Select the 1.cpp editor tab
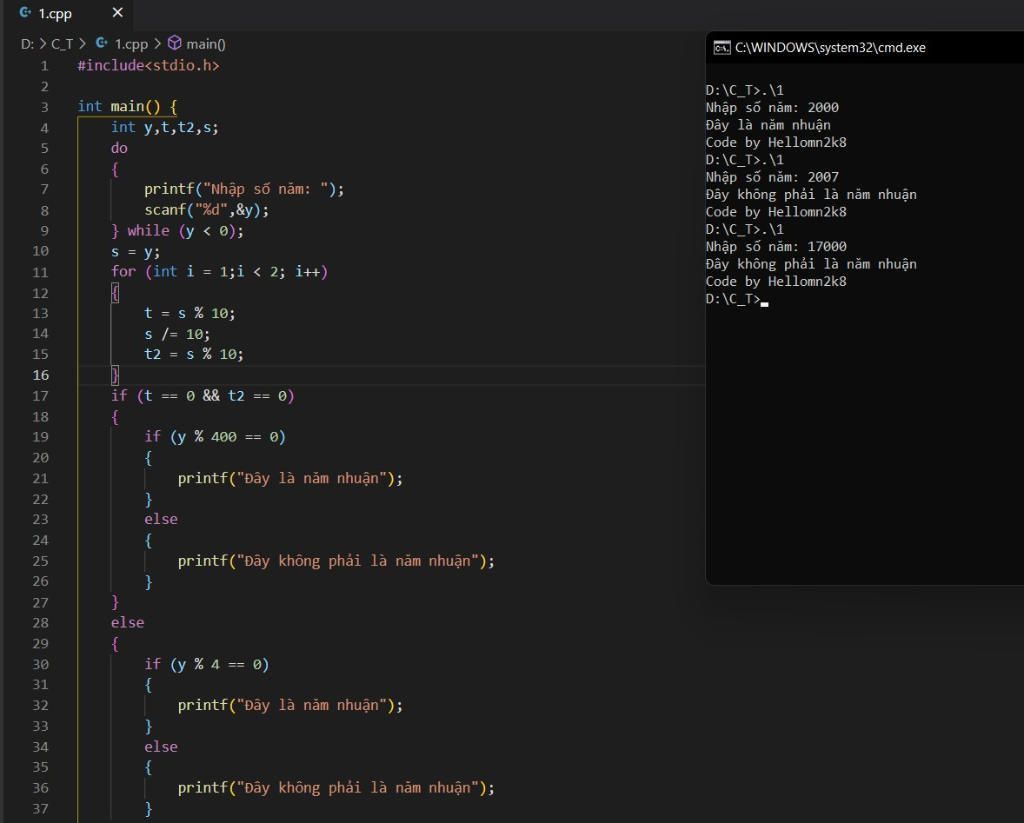This screenshot has width=1024, height=823. (69, 13)
